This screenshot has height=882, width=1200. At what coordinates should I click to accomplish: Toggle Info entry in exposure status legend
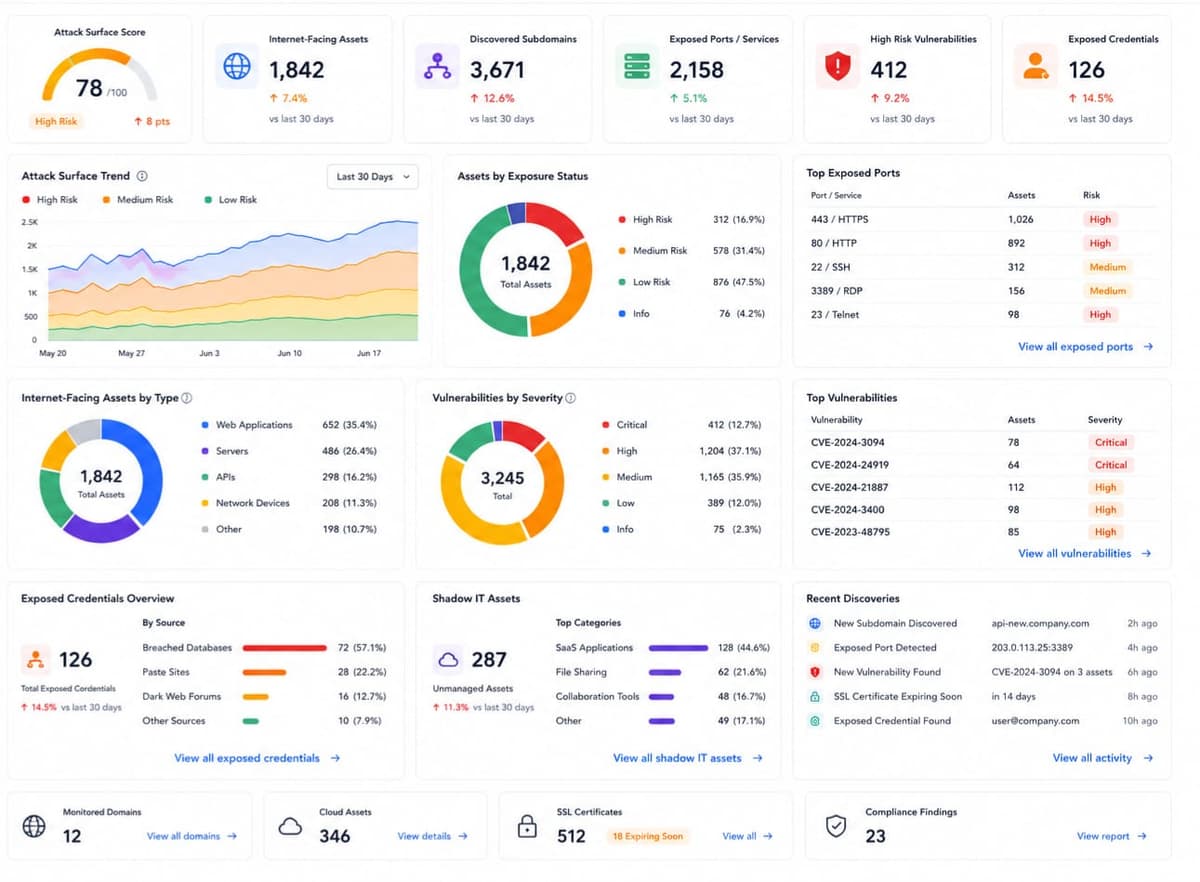[x=634, y=313]
